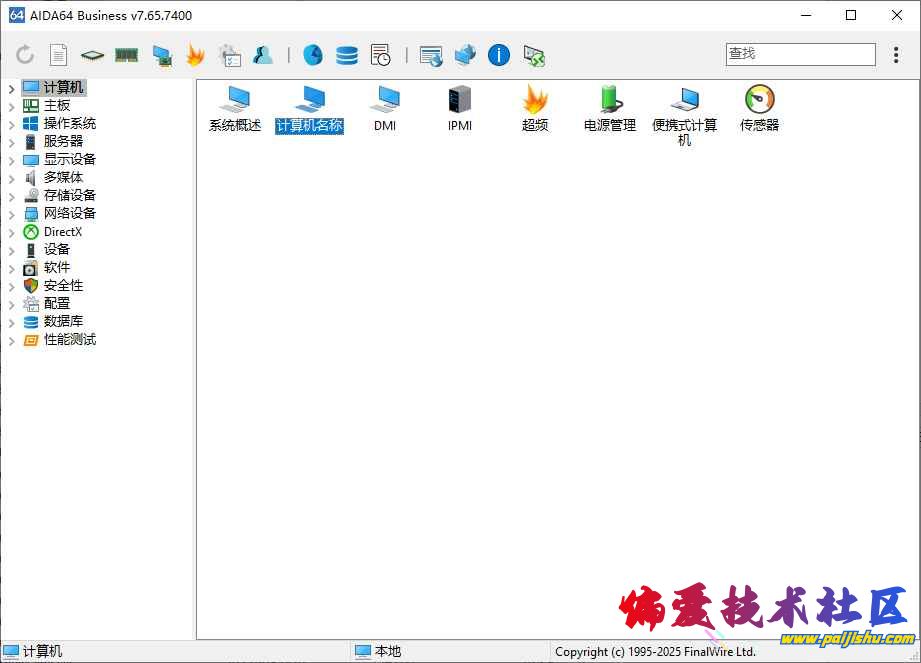Open the three-dot main menu button
The width and height of the screenshot is (921, 663).
click(896, 55)
